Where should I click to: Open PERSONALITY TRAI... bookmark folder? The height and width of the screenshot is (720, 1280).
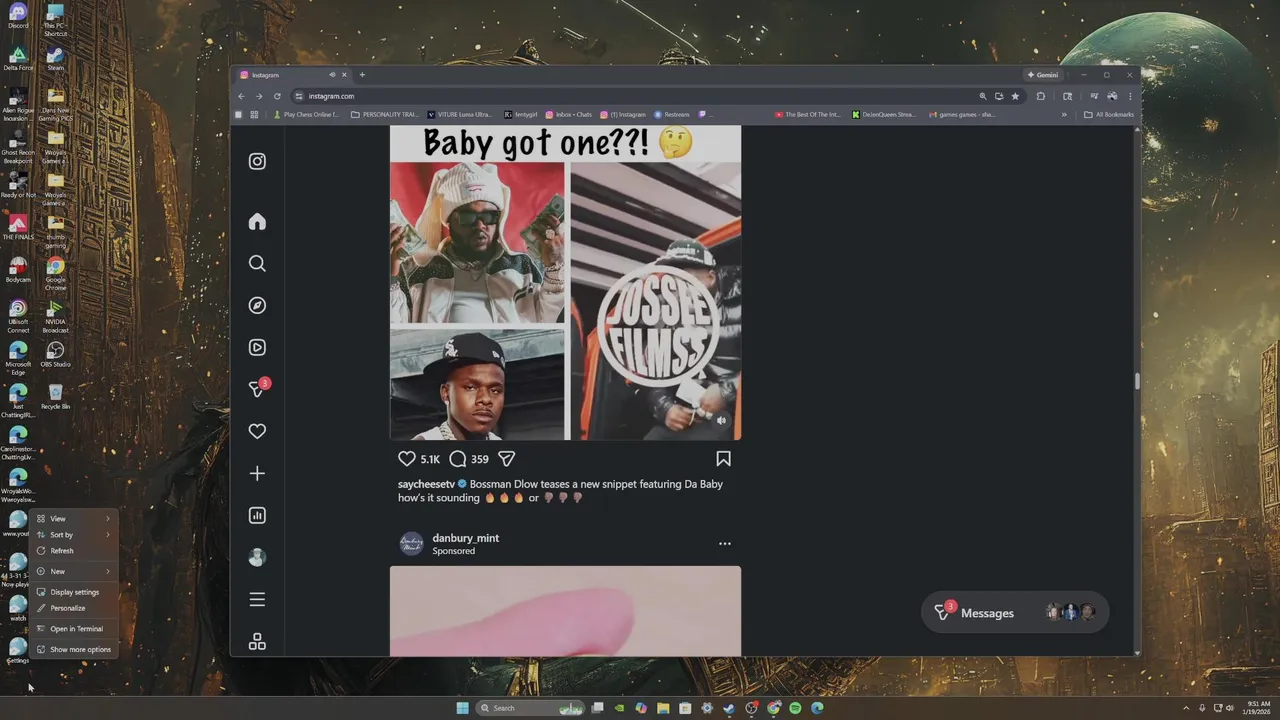[x=385, y=114]
